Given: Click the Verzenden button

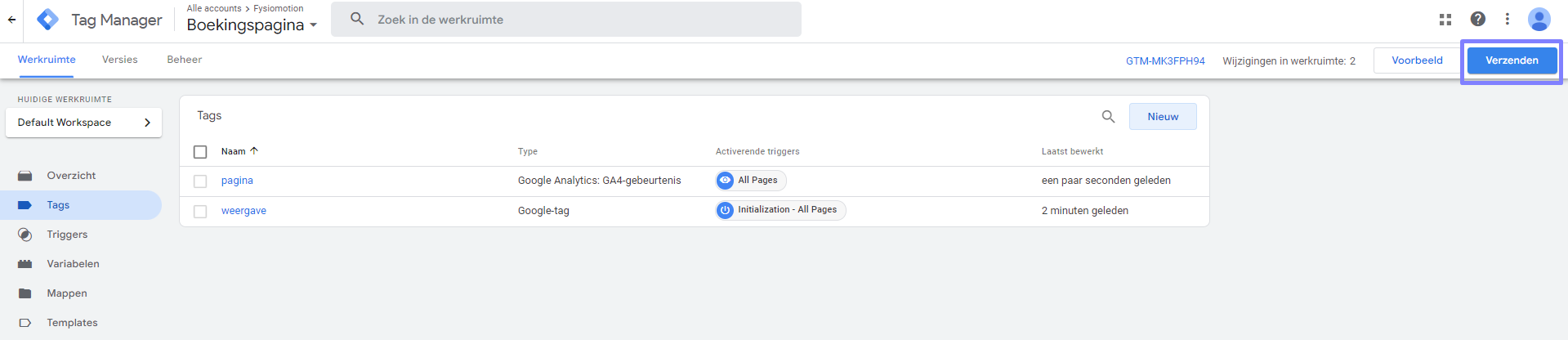Looking at the screenshot, I should tap(1512, 60).
